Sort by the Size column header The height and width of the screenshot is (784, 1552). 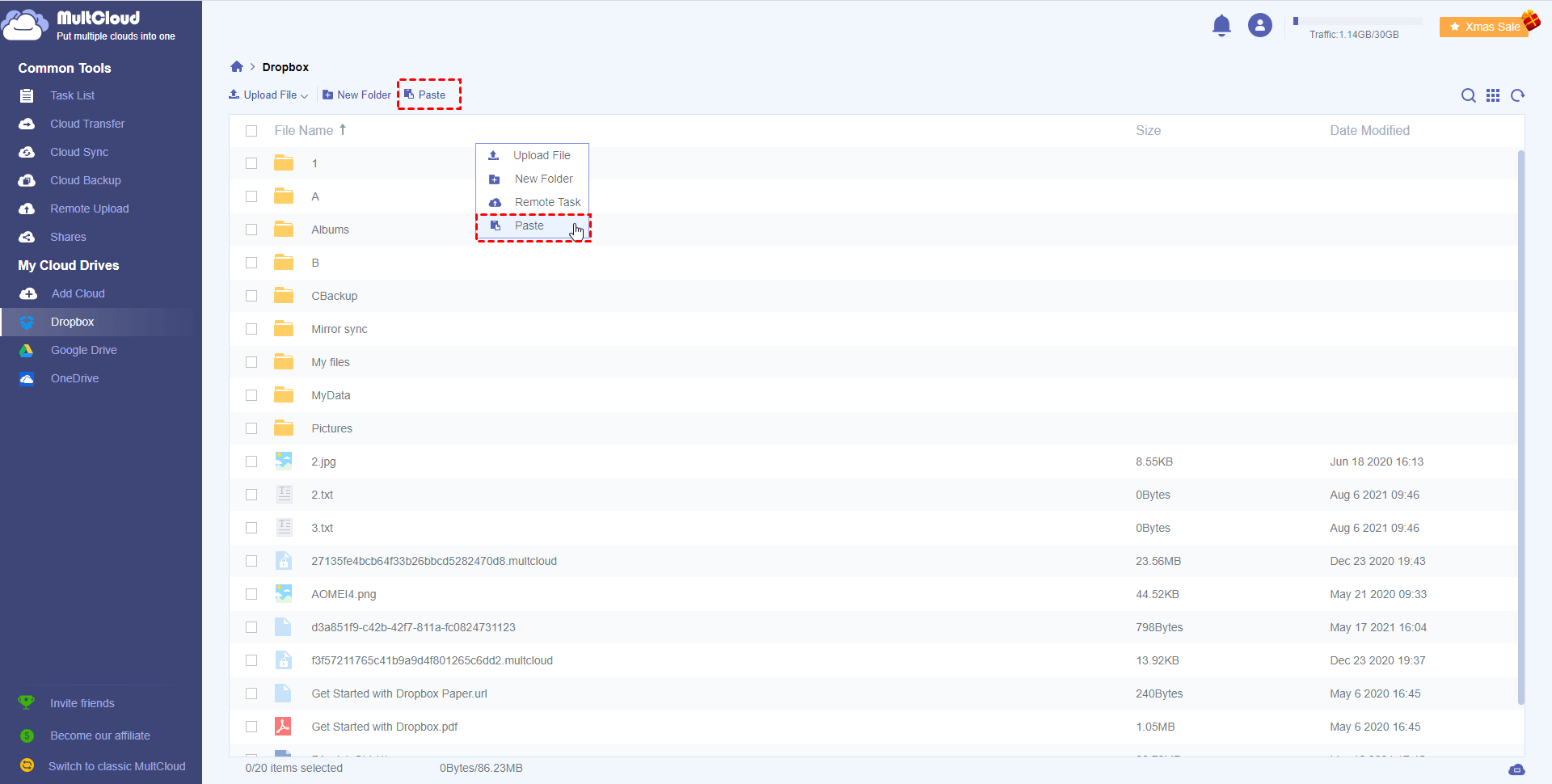1148,130
